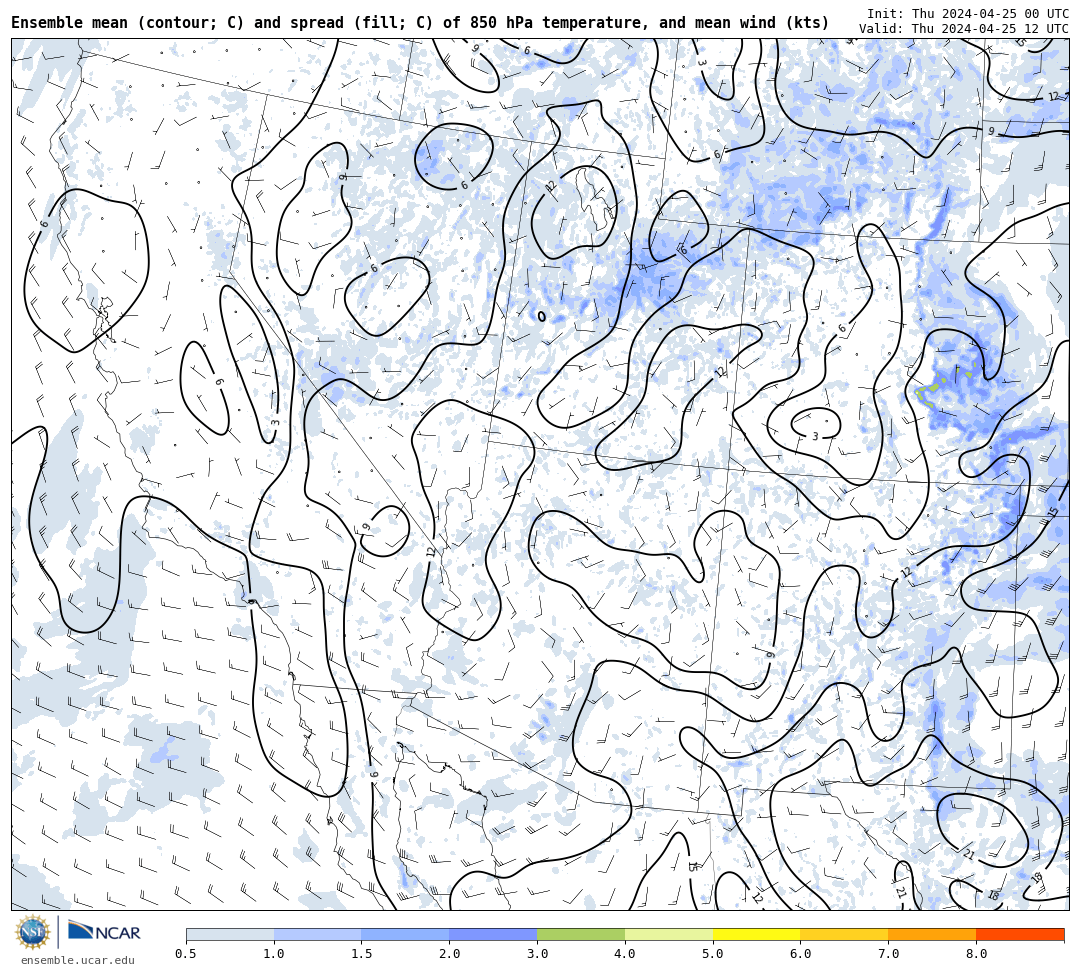Select the 5.0–6.0 yellow swatch
1080x973 pixels.
pyautogui.click(x=757, y=934)
